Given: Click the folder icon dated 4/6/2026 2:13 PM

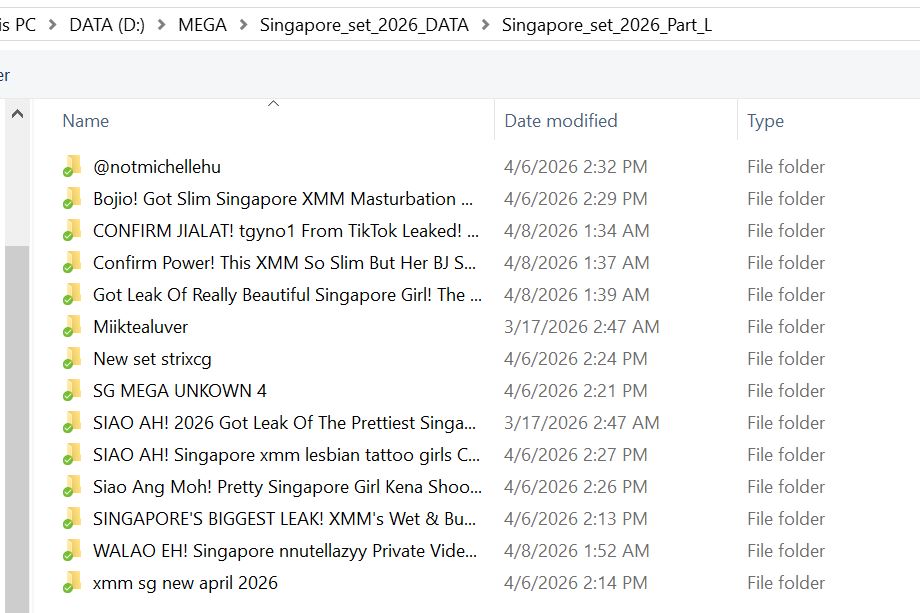Looking at the screenshot, I should point(72,519).
